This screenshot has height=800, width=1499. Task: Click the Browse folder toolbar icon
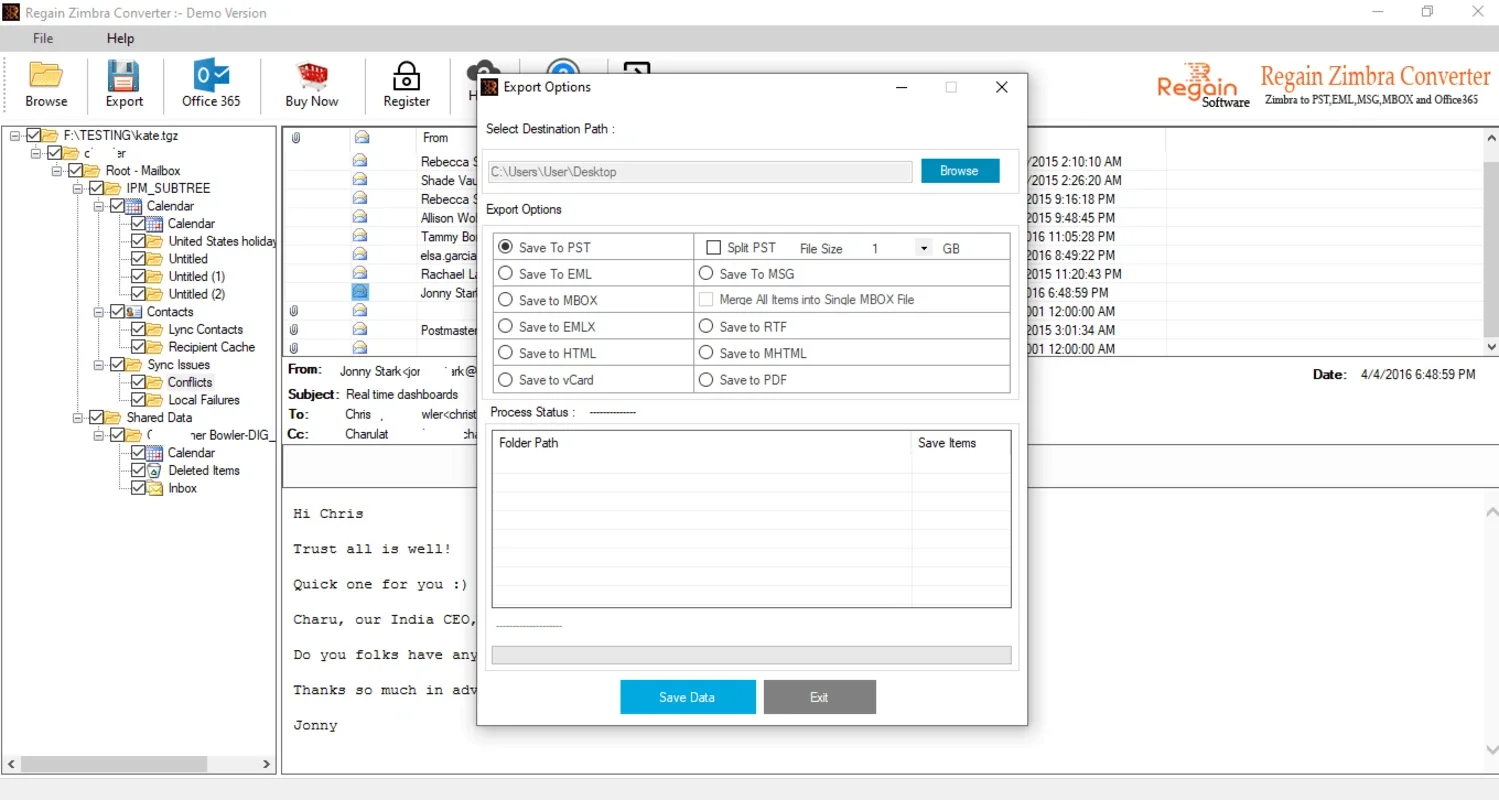click(46, 76)
